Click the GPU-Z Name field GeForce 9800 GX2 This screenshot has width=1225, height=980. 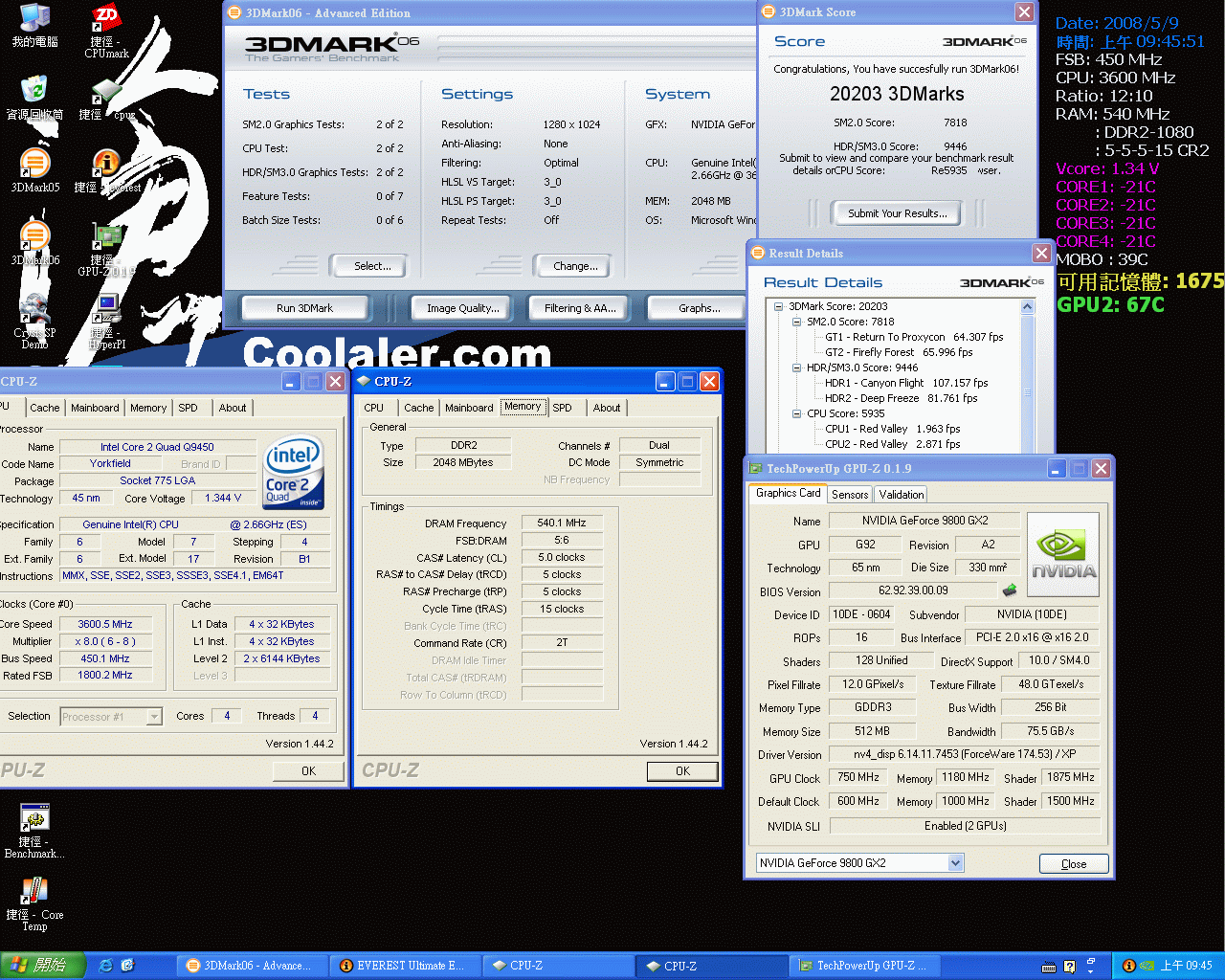coord(924,521)
